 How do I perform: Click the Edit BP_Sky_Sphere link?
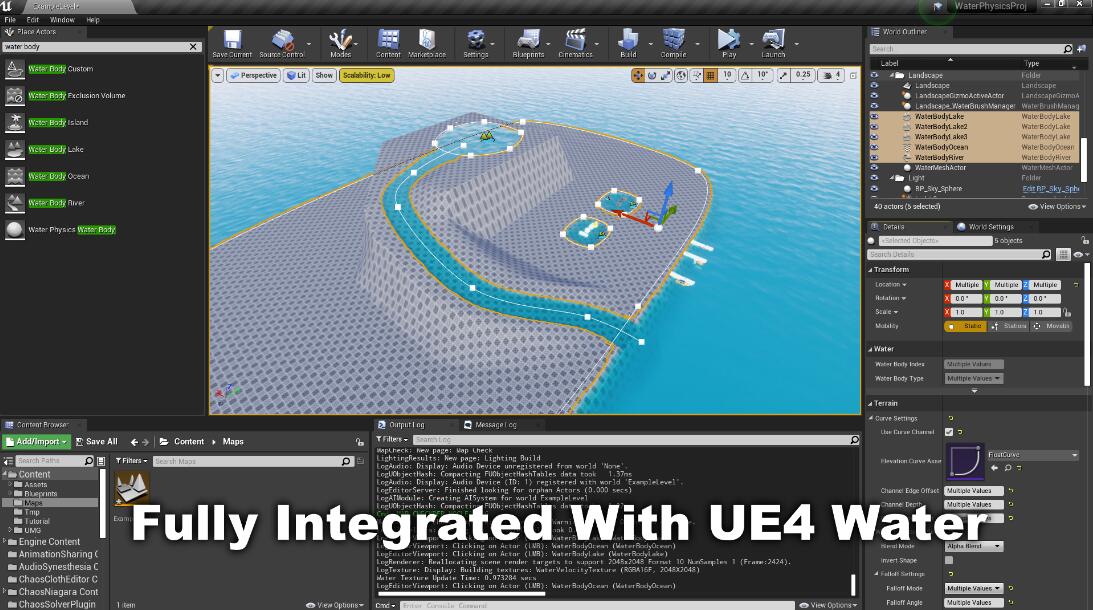point(1050,188)
